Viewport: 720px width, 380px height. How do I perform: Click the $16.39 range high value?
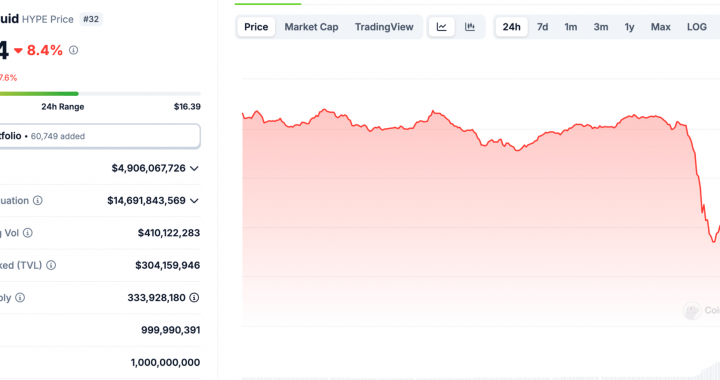187,106
